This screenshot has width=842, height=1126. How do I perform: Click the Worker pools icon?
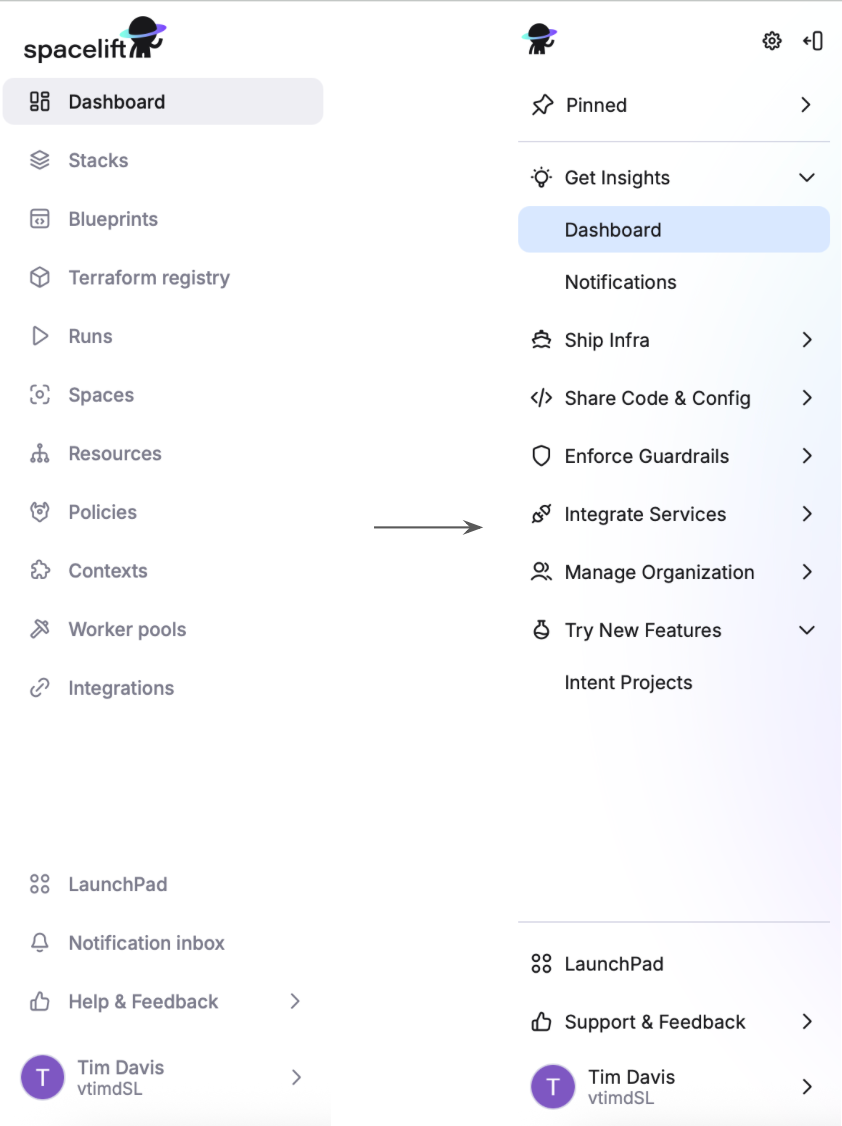39,629
